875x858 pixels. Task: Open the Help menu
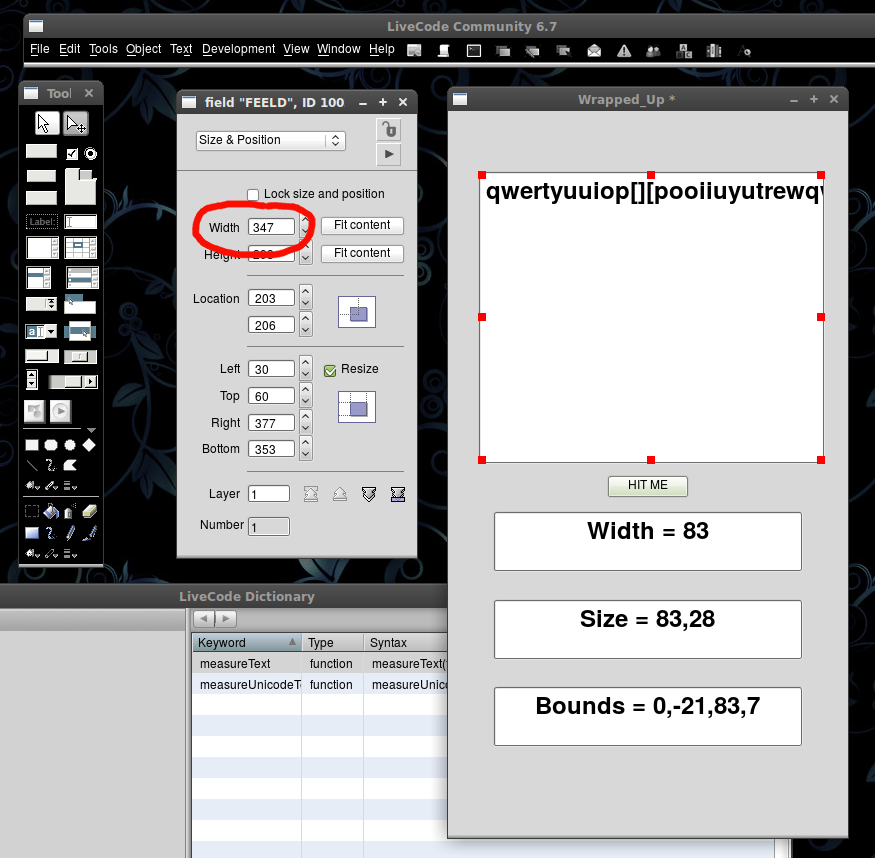pos(382,49)
